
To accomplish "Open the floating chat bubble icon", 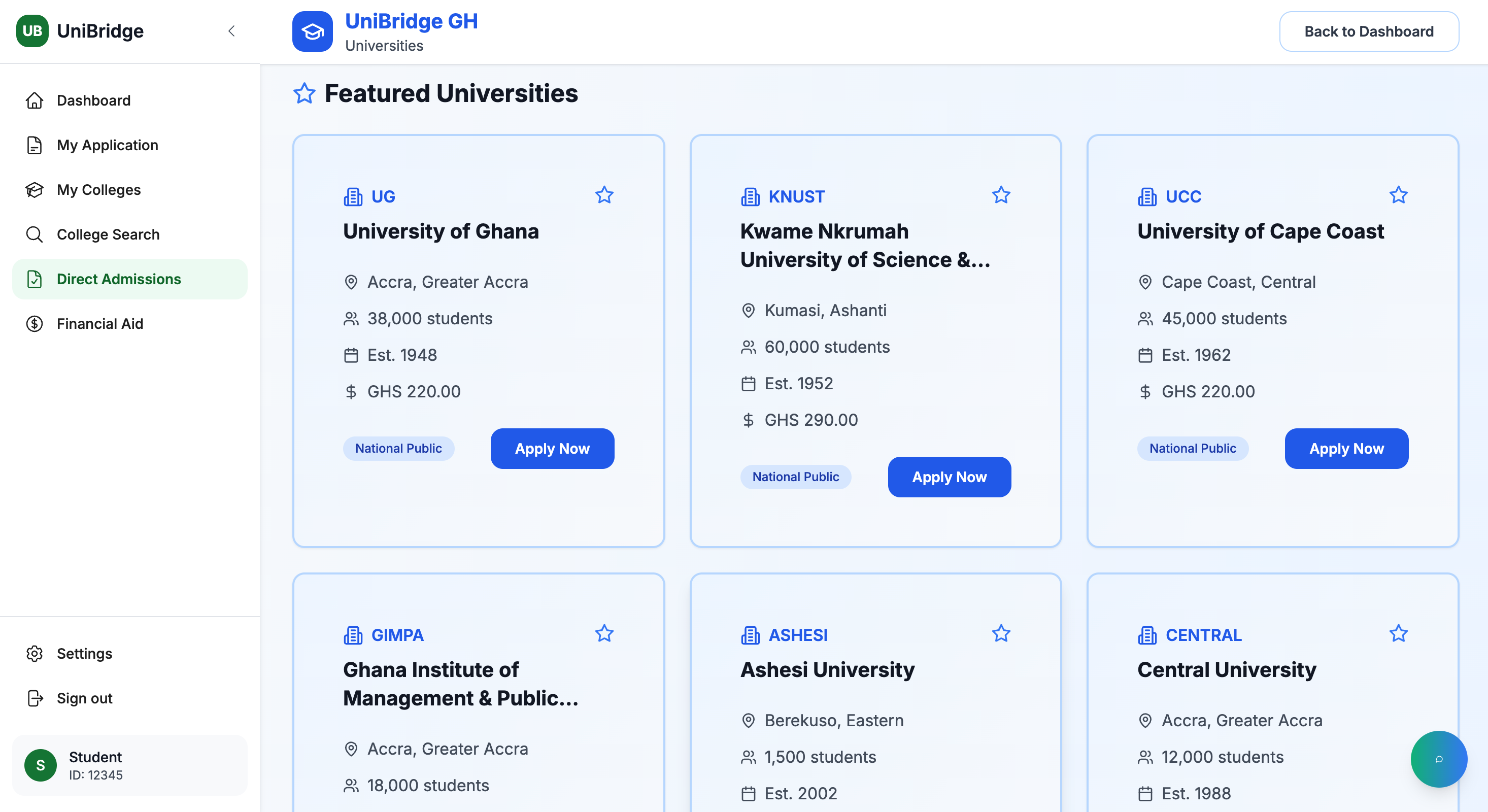I will (1438, 759).
